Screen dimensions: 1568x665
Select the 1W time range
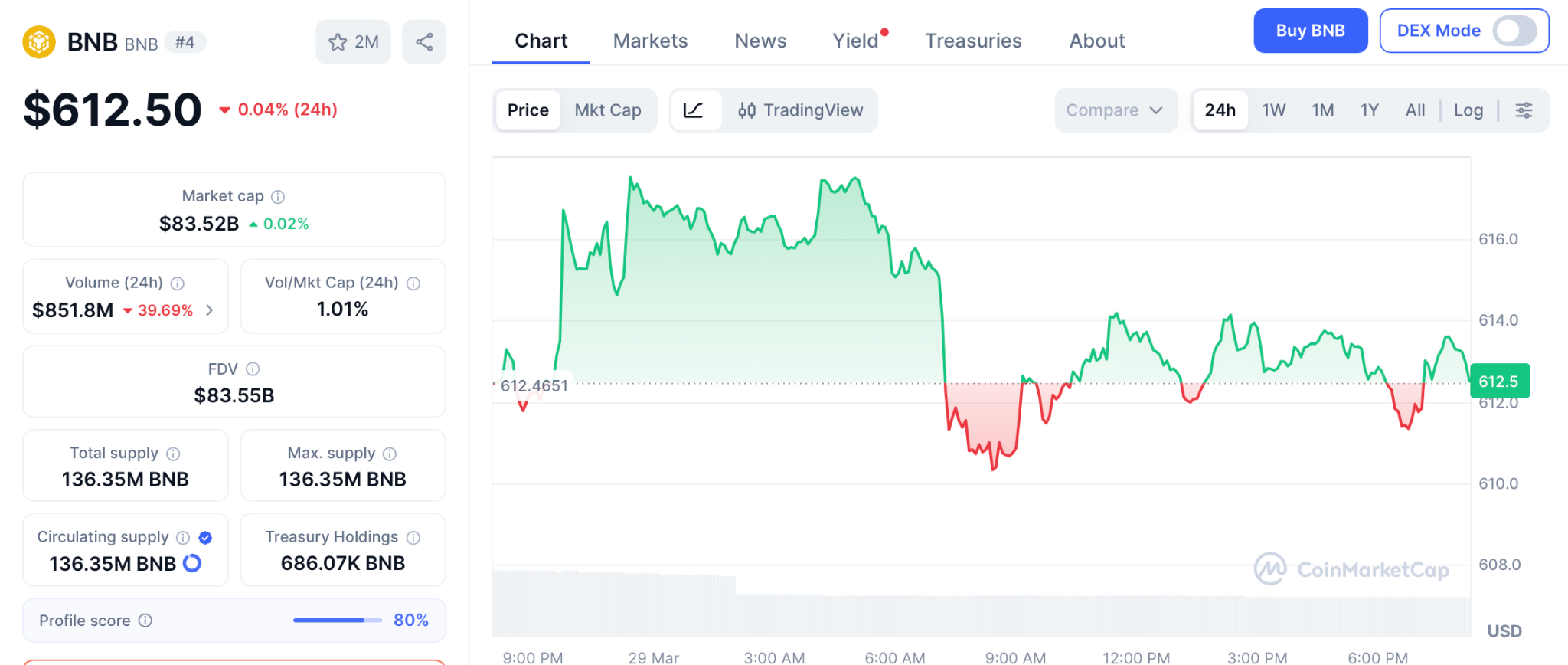(x=1273, y=110)
